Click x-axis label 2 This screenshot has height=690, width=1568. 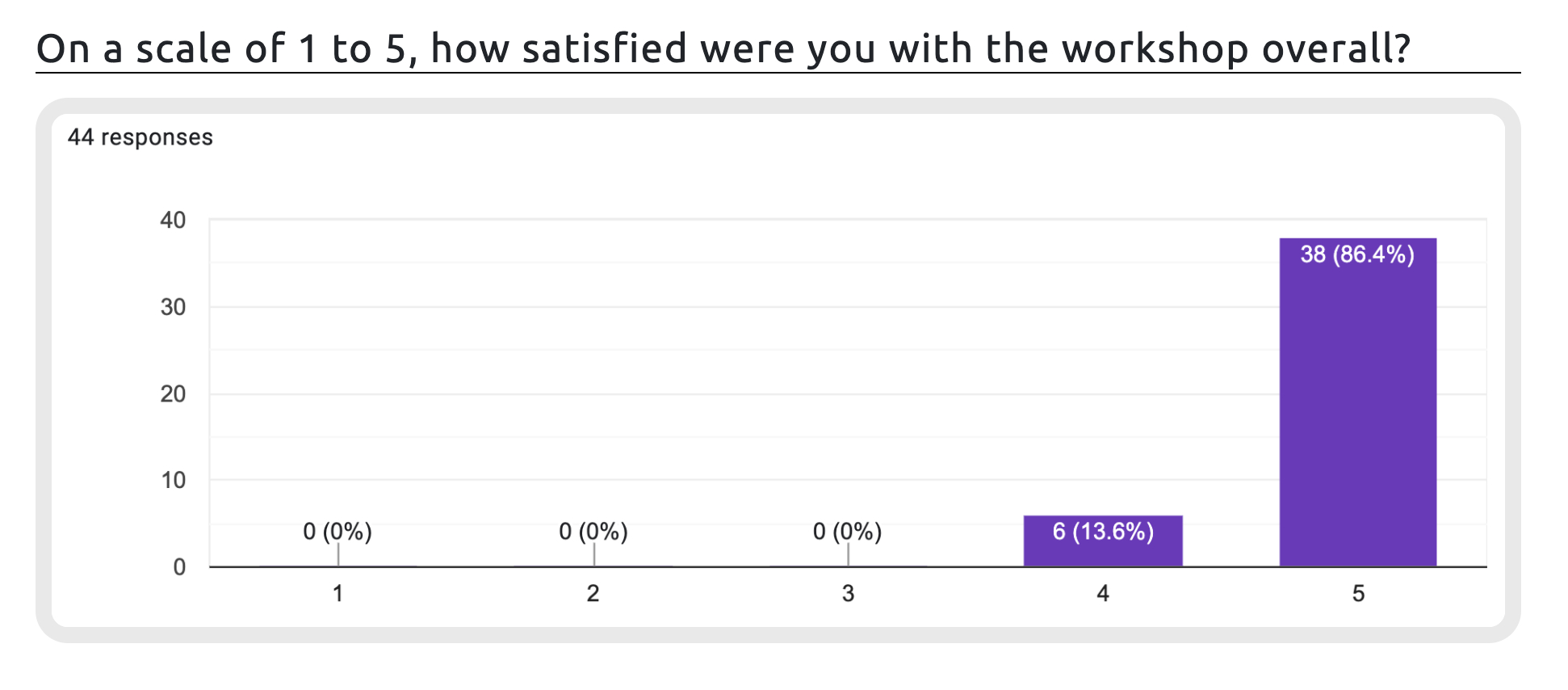[593, 594]
